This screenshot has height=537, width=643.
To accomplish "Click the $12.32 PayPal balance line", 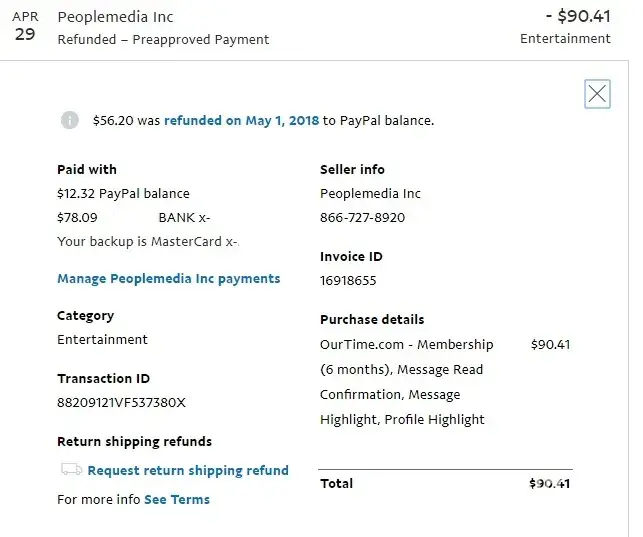I will coord(123,194).
